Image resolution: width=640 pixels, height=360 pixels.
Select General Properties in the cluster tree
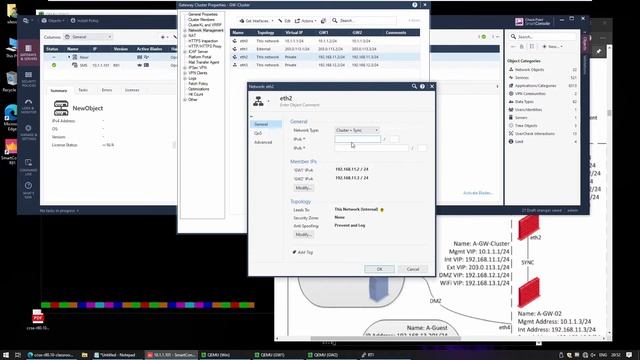coord(203,14)
